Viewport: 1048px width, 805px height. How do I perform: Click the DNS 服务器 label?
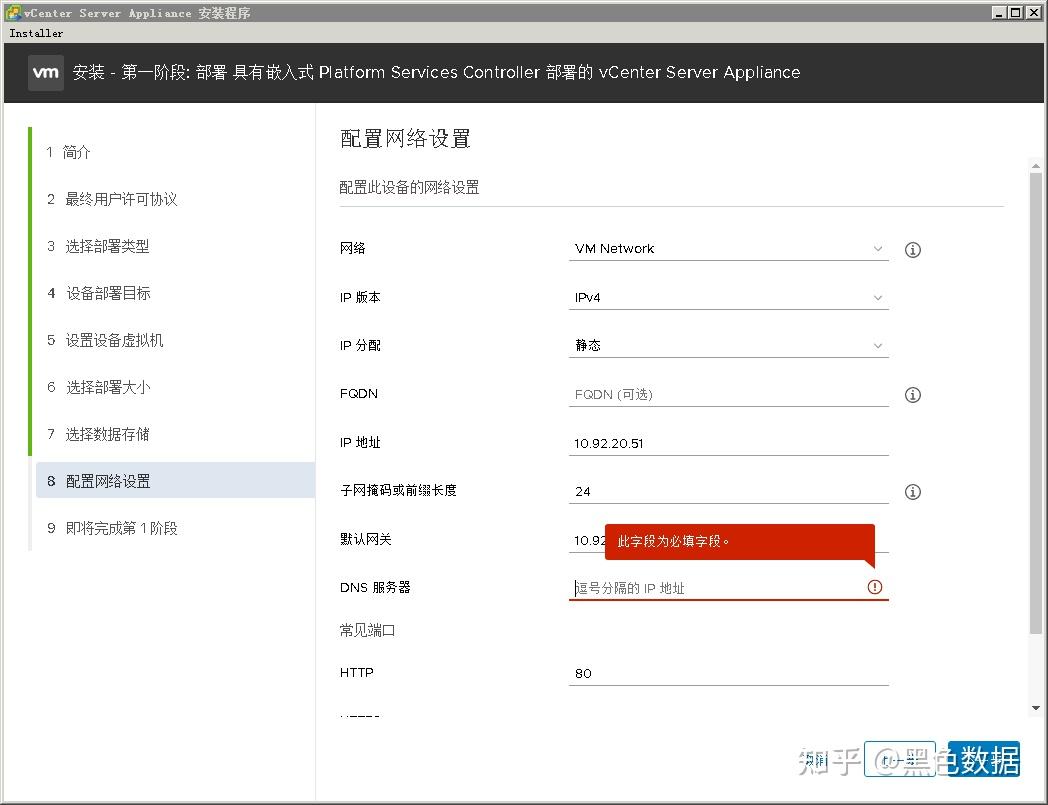(x=375, y=587)
